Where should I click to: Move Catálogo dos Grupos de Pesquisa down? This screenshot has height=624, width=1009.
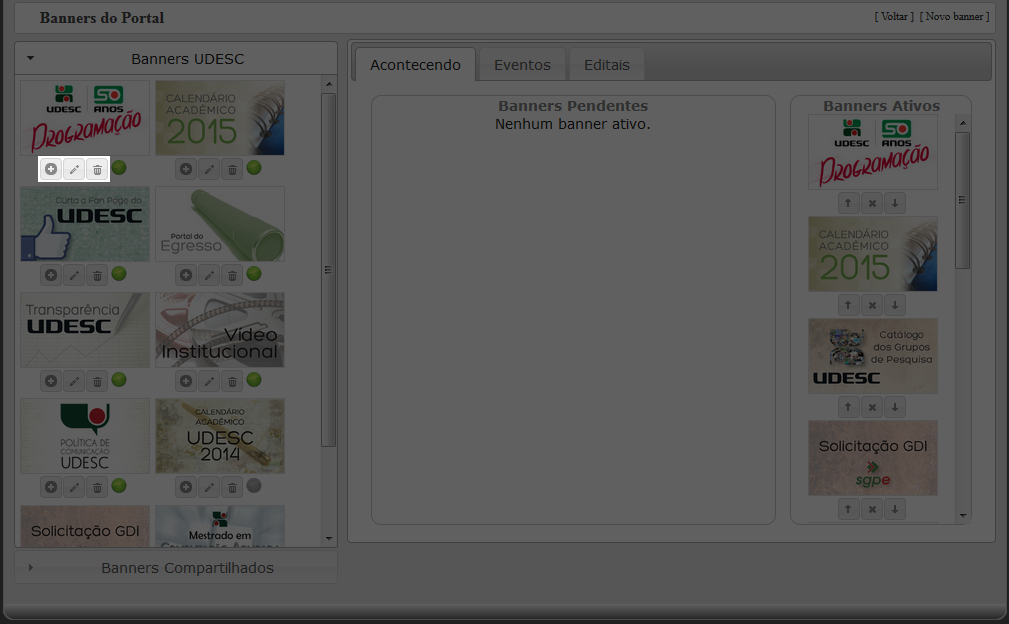click(x=895, y=407)
